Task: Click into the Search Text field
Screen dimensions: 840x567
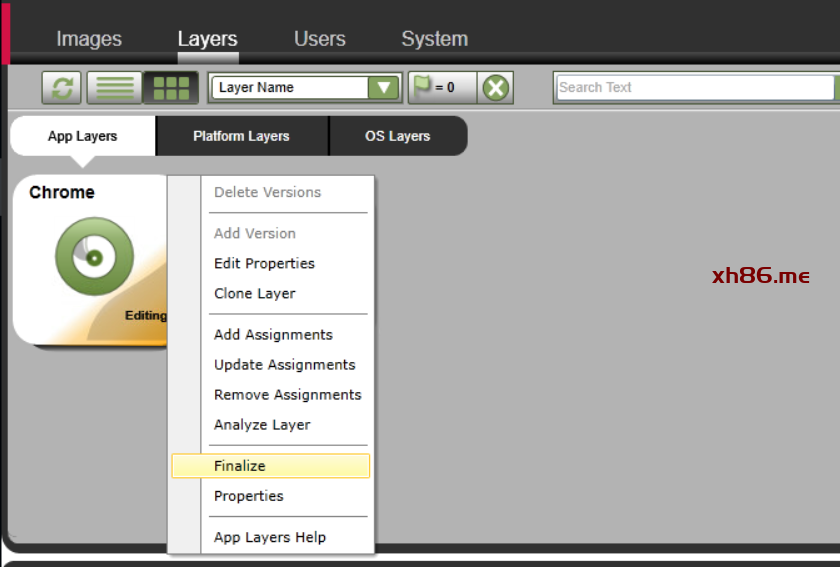Action: (694, 88)
